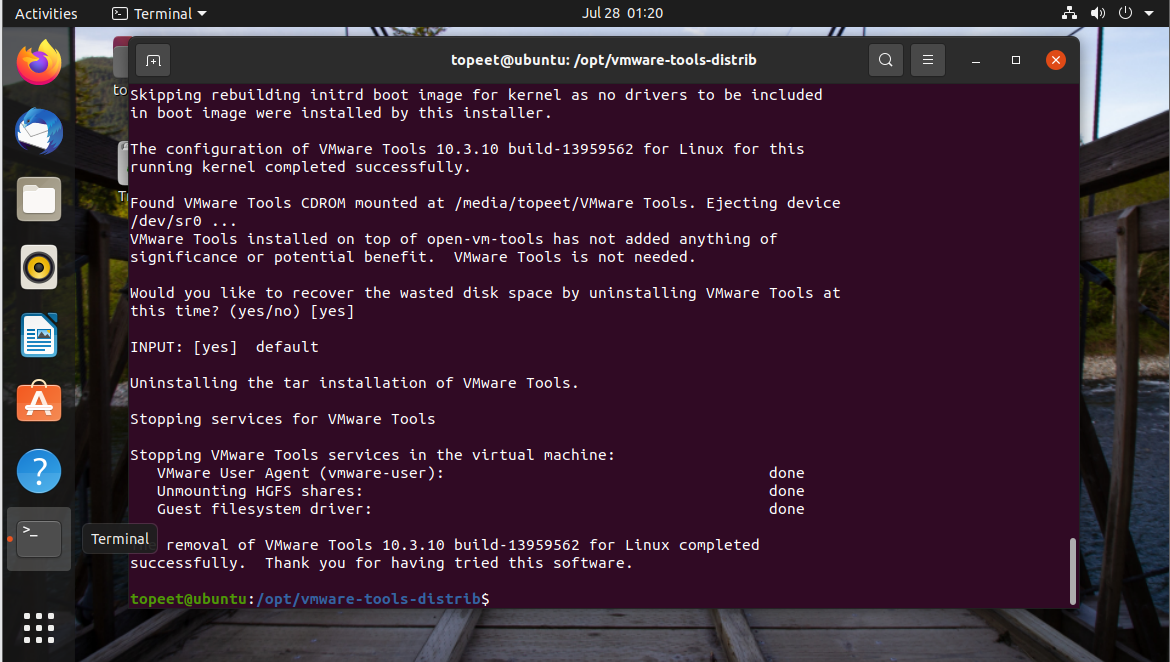The width and height of the screenshot is (1170, 662).
Task: Click the '/dev/sr0 ...' line
Action: point(184,221)
